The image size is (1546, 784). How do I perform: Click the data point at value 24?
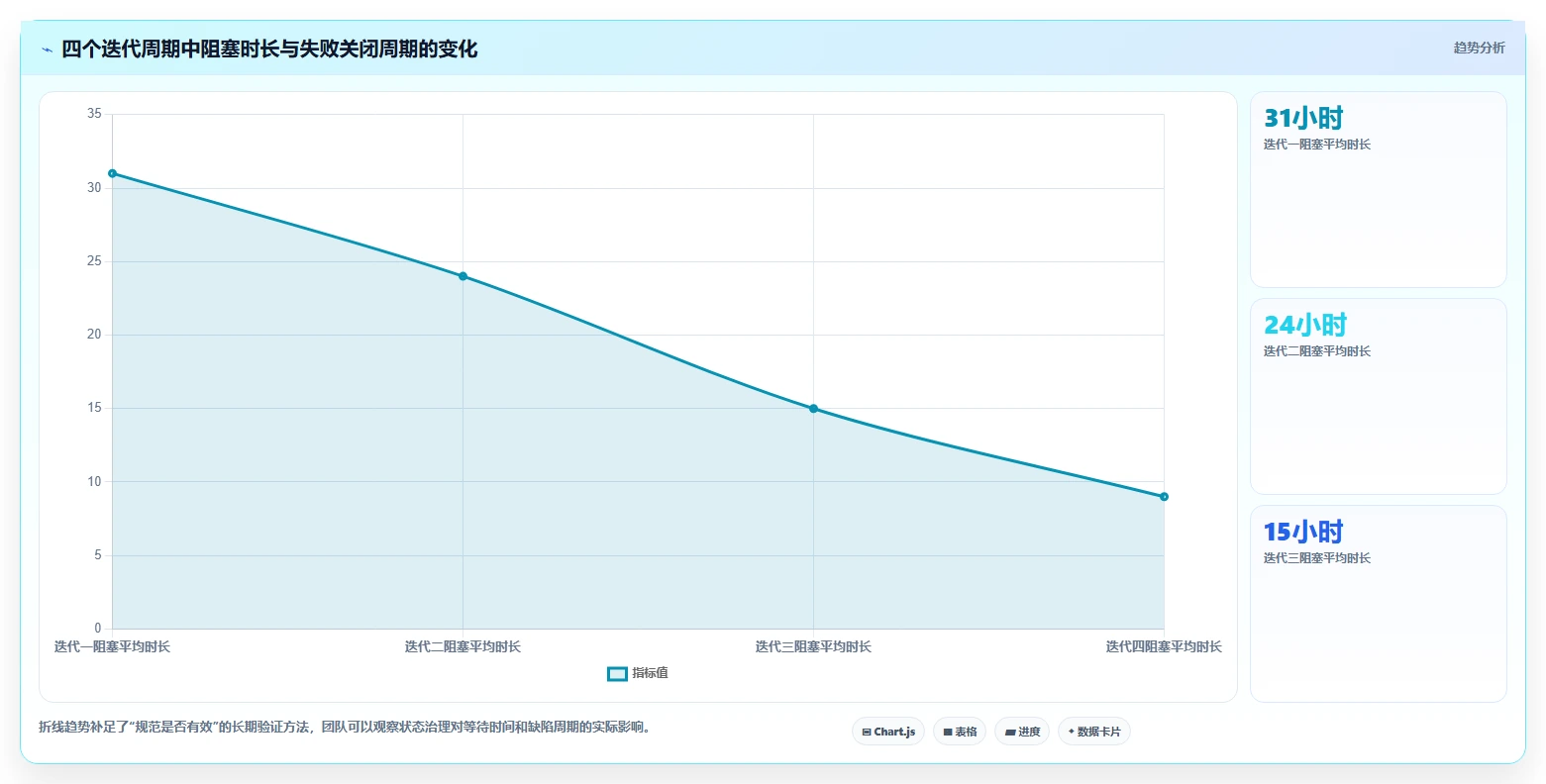click(x=463, y=276)
